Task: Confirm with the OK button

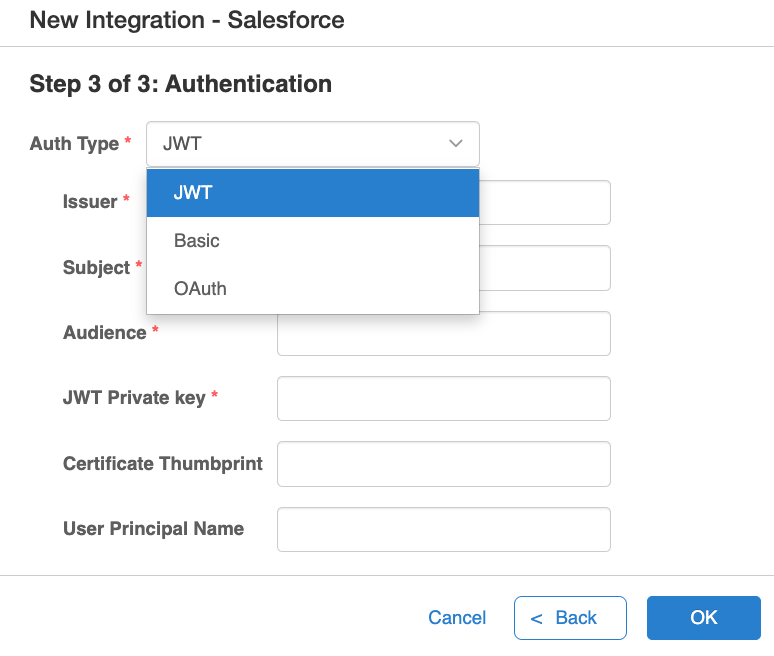Action: pyautogui.click(x=703, y=617)
